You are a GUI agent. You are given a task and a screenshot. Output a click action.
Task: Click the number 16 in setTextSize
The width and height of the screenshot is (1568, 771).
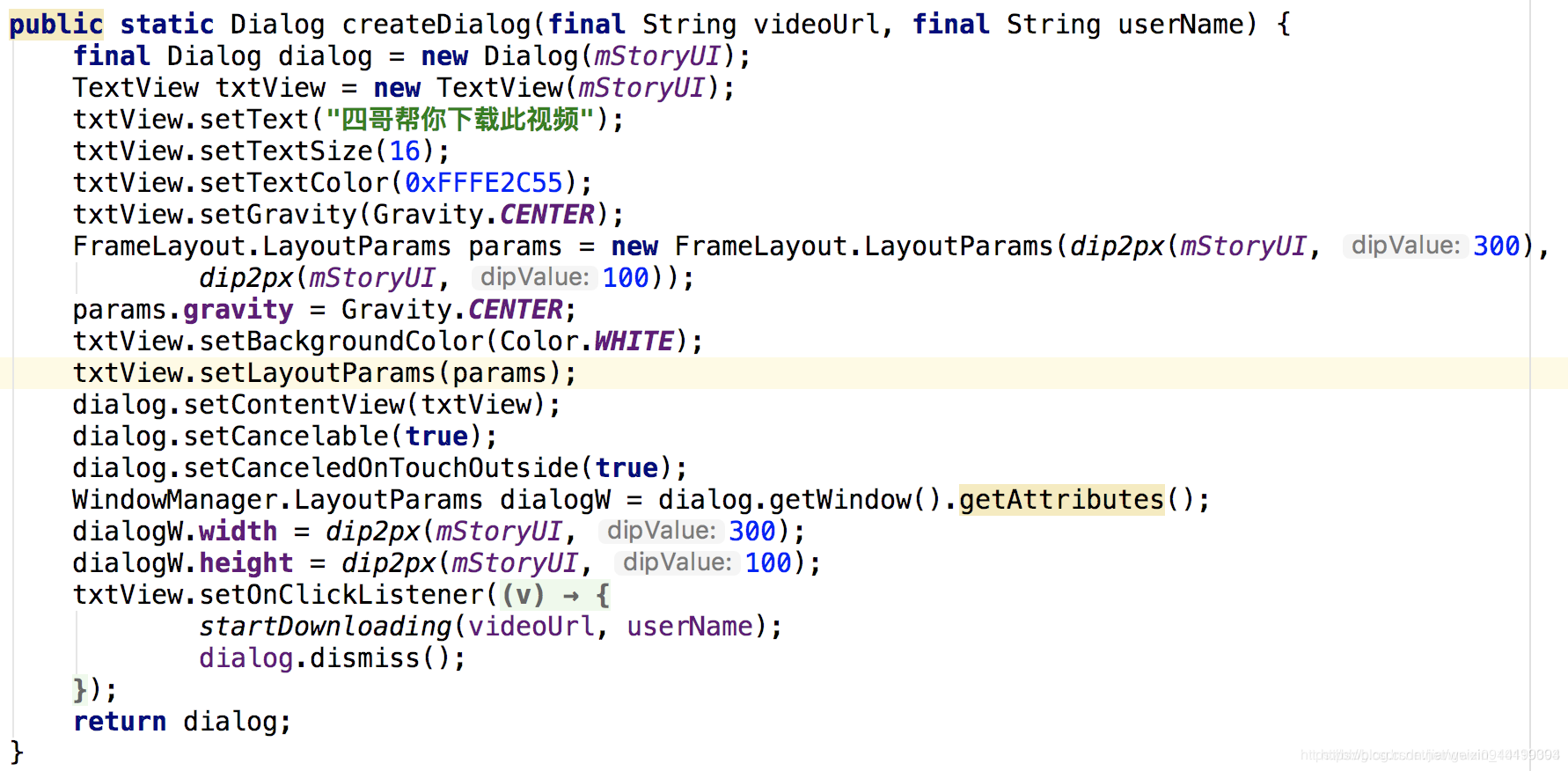tap(405, 151)
